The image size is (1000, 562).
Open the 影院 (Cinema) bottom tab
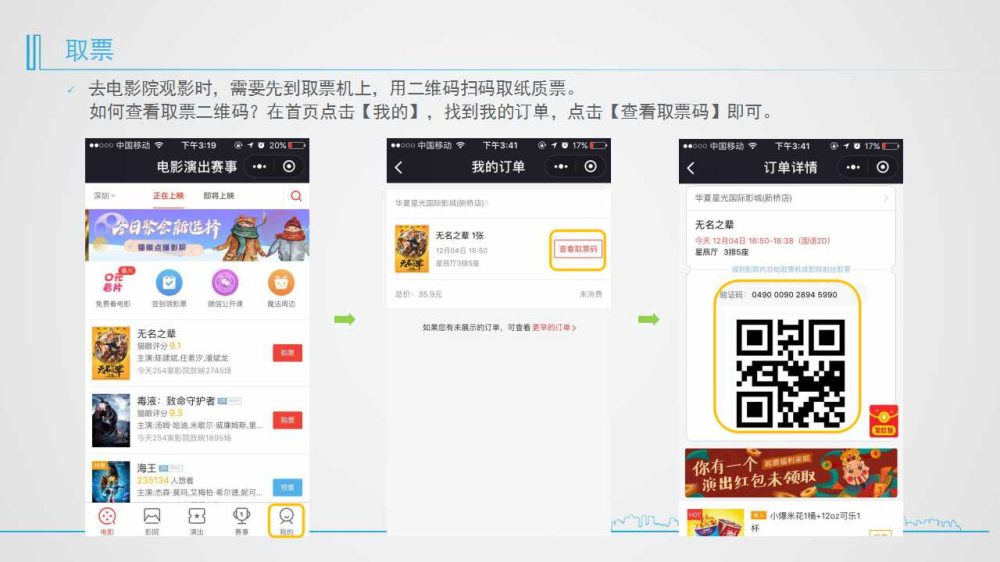pos(152,518)
